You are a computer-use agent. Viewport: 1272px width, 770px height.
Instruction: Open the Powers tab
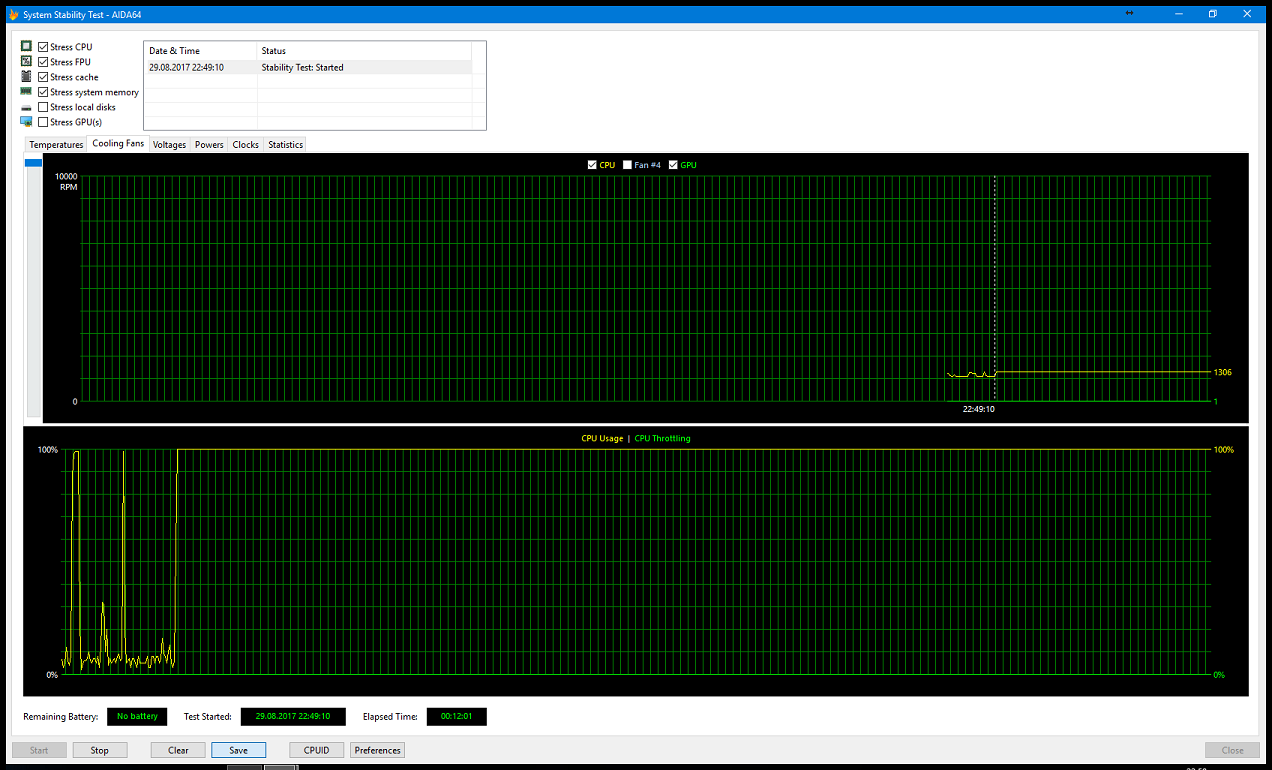pyautogui.click(x=209, y=145)
